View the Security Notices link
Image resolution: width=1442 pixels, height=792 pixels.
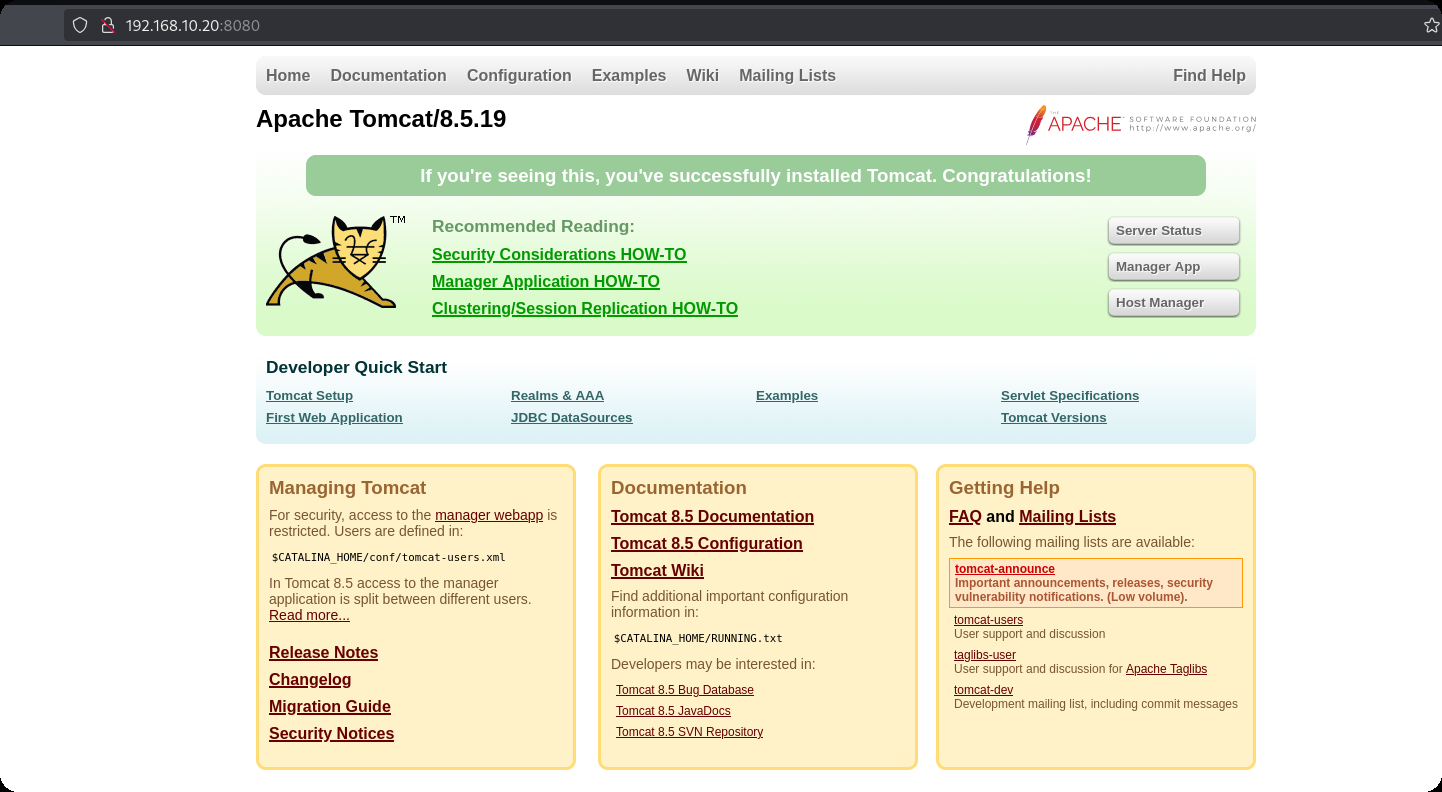click(x=331, y=734)
